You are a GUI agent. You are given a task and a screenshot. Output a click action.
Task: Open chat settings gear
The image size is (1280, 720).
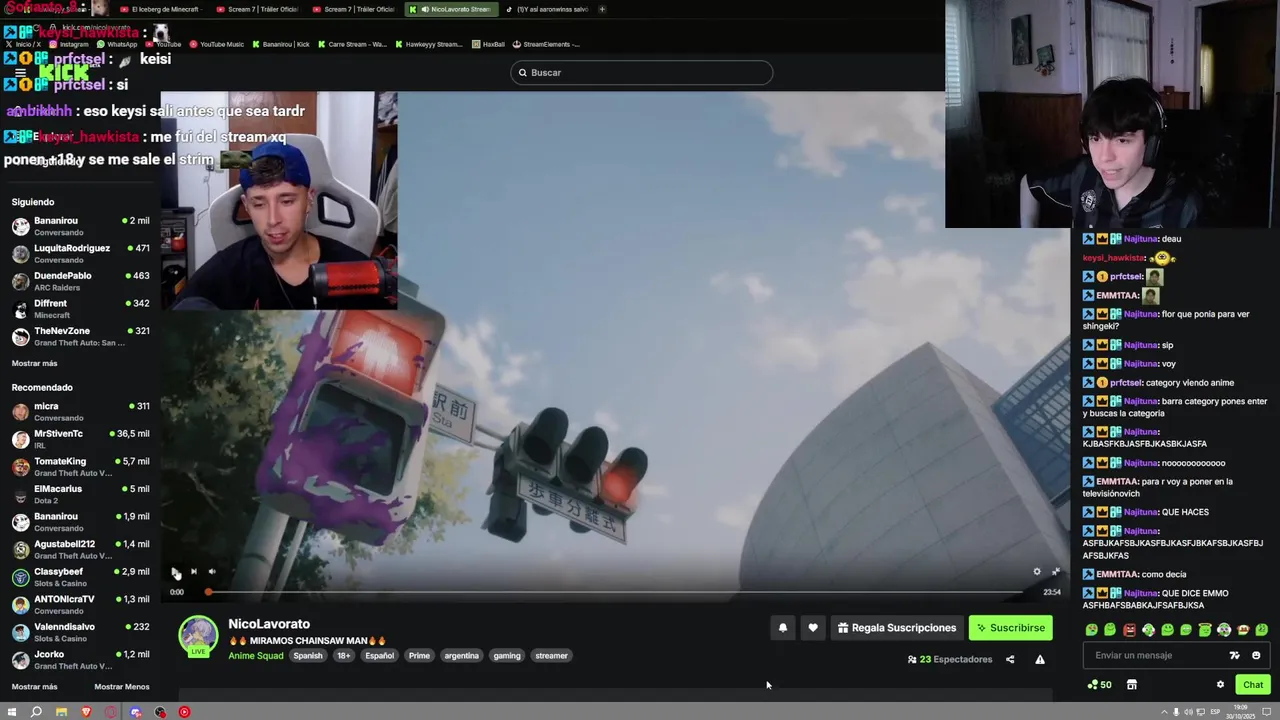tap(1220, 685)
